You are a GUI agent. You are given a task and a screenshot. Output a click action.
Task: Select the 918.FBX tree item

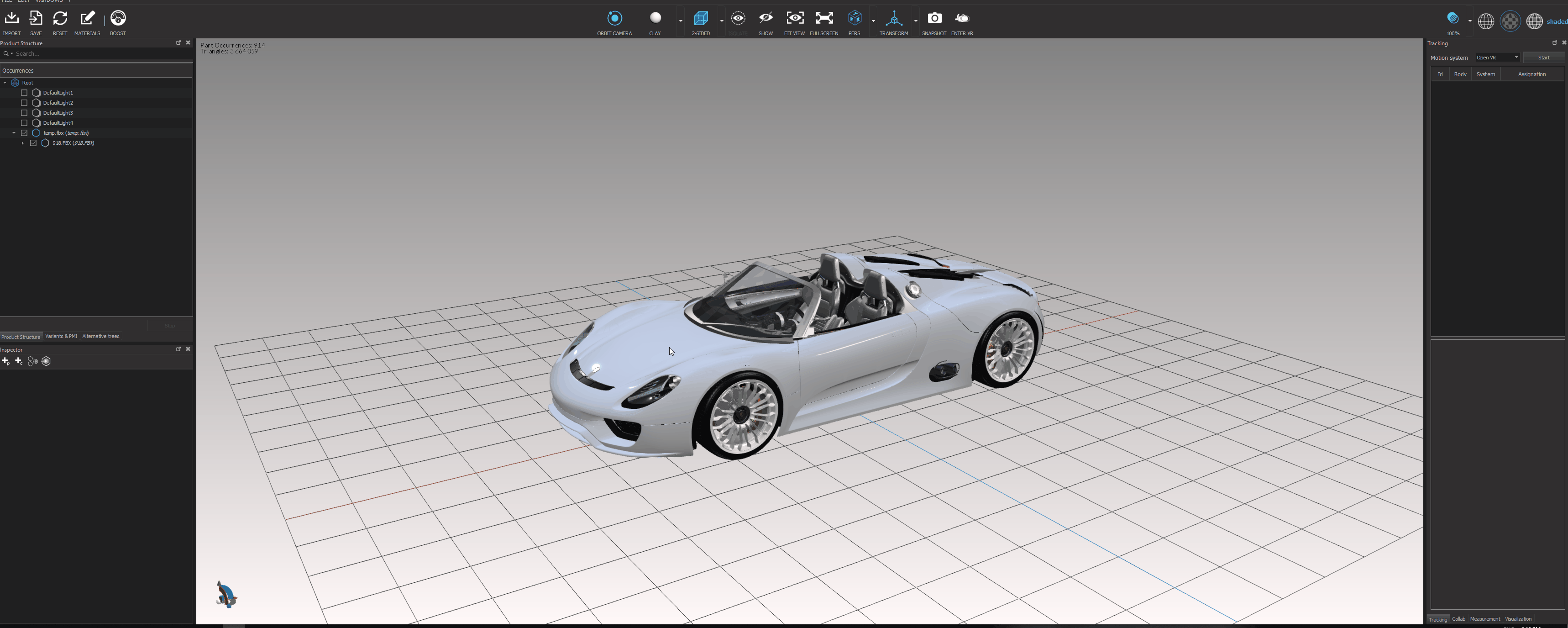coord(73,143)
